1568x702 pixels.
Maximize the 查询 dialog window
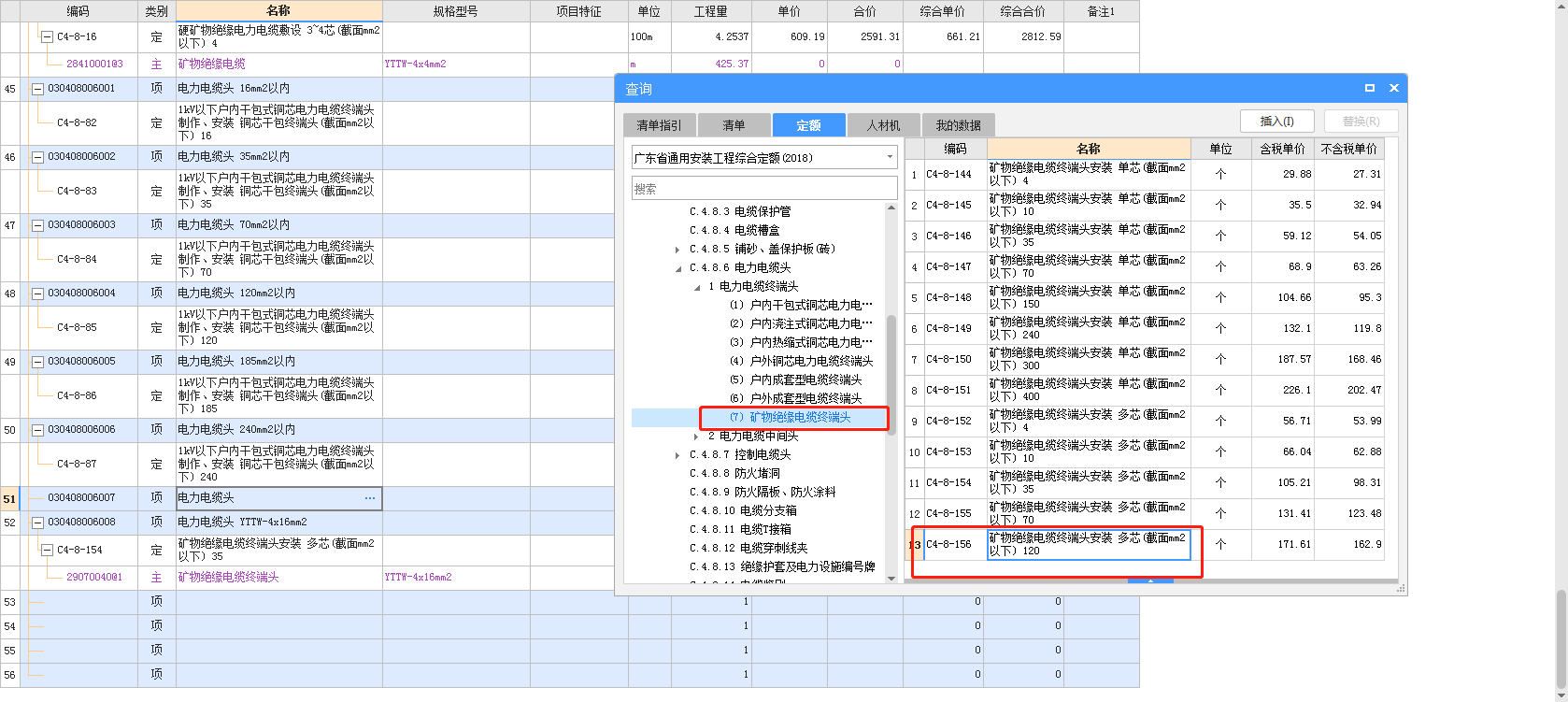1369,88
